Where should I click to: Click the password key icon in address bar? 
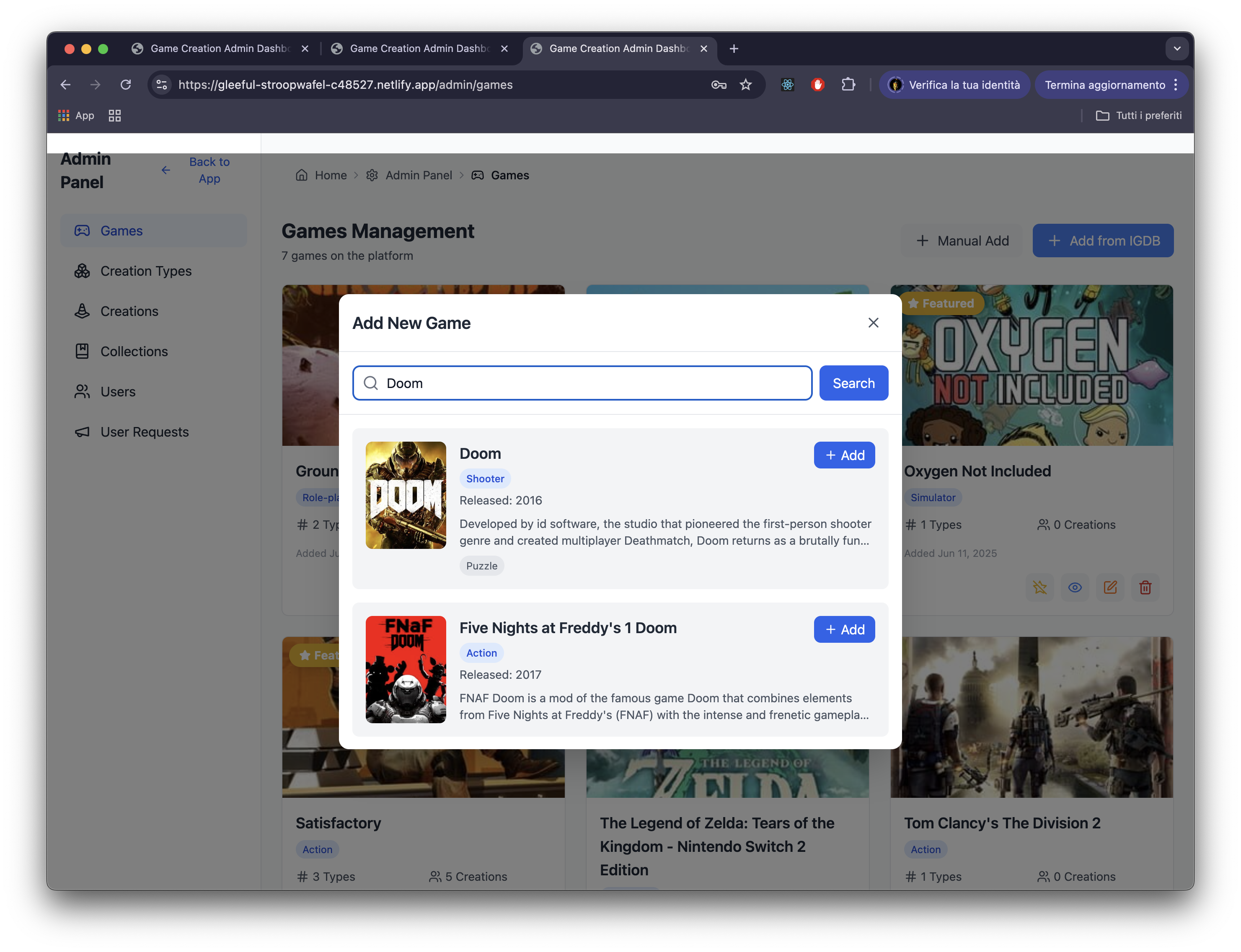(718, 85)
